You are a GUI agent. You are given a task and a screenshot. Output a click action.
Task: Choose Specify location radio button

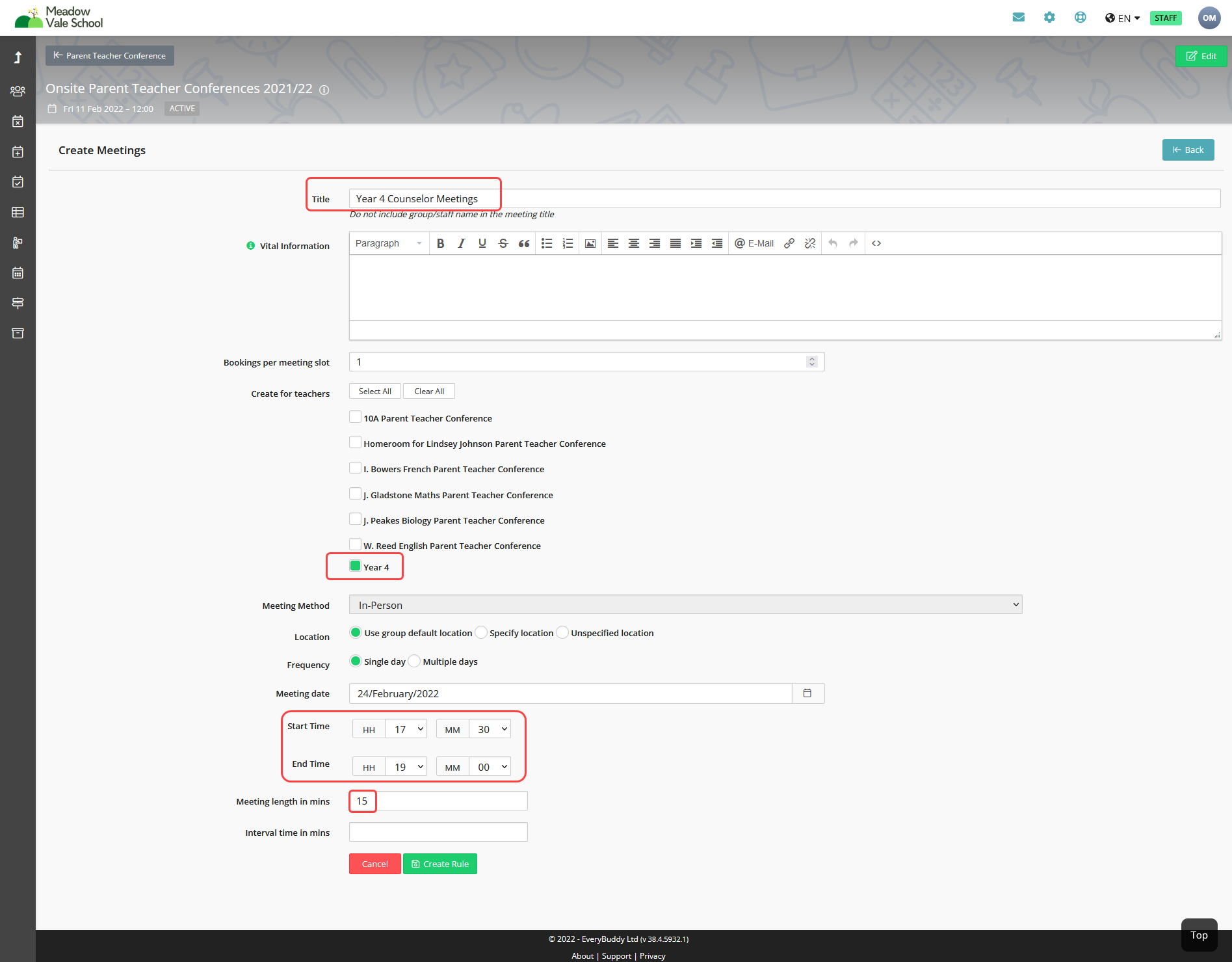tap(481, 632)
